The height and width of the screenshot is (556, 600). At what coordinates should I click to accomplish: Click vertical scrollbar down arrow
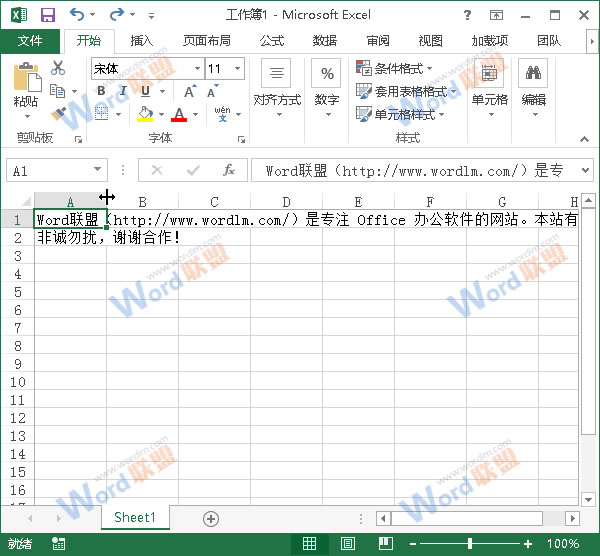(588, 499)
